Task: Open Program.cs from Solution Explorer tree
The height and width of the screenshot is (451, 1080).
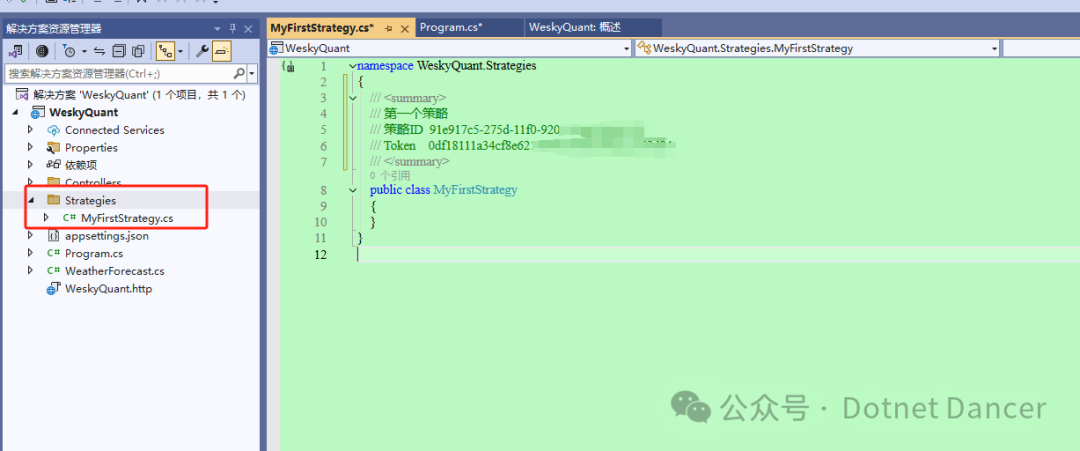Action: 94,253
